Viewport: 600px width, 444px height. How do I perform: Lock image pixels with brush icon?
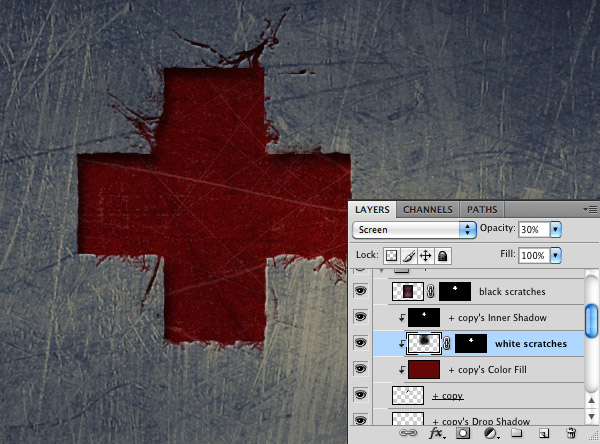click(409, 256)
